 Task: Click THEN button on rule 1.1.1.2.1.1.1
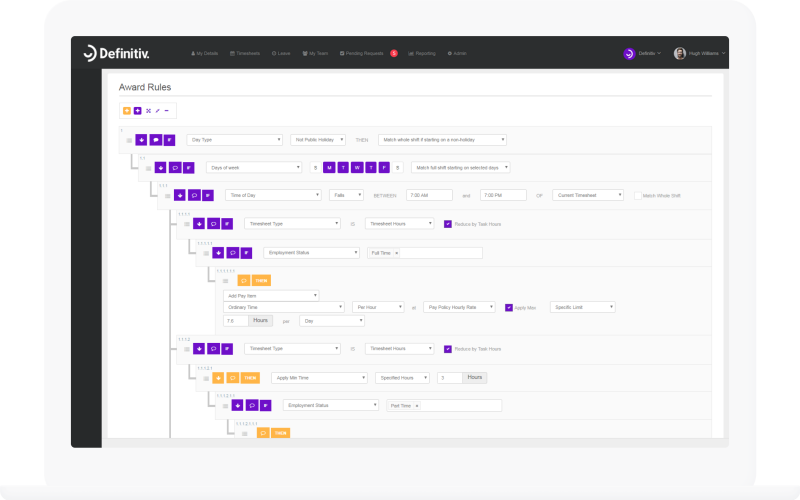281,433
